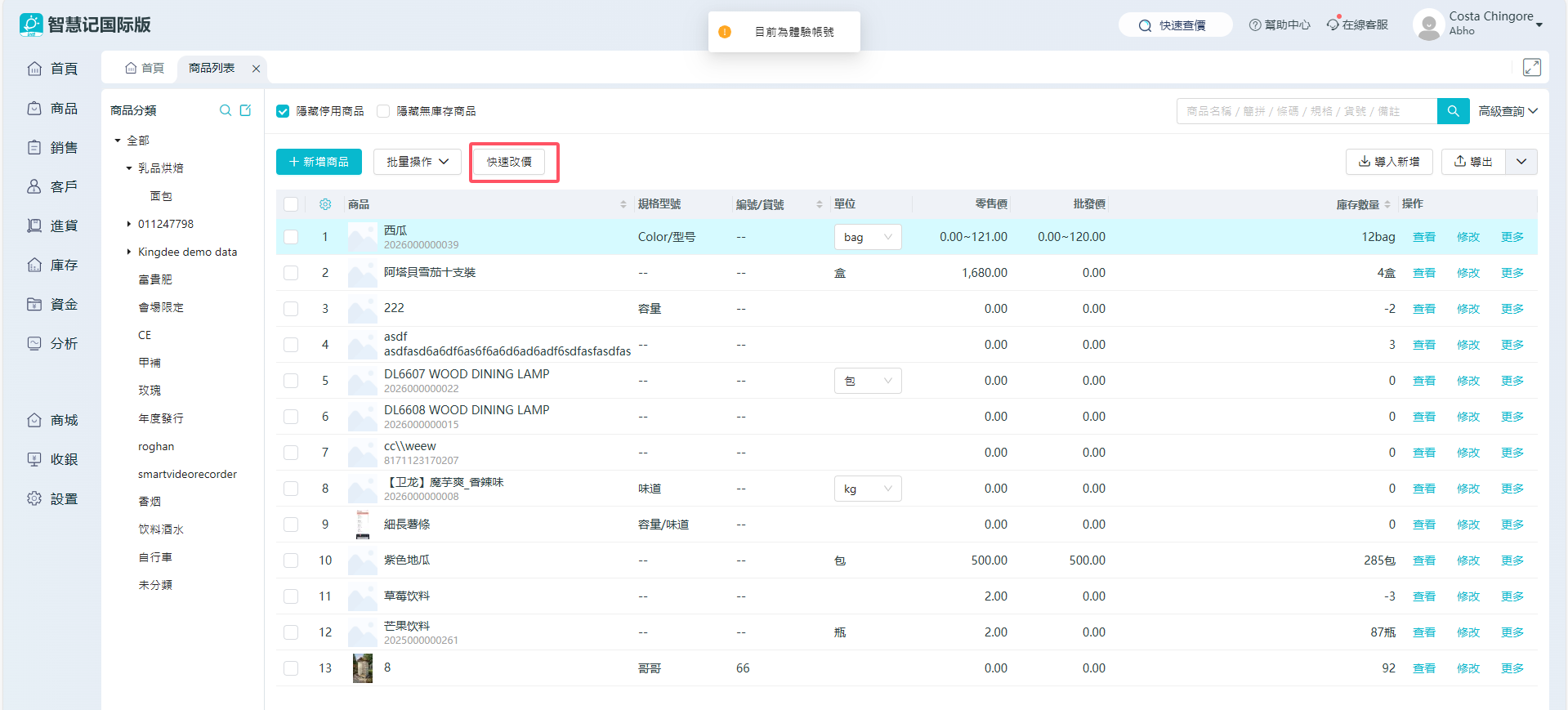This screenshot has width=1568, height=710.
Task: Click the category search magnifier icon
Action: coord(226,110)
